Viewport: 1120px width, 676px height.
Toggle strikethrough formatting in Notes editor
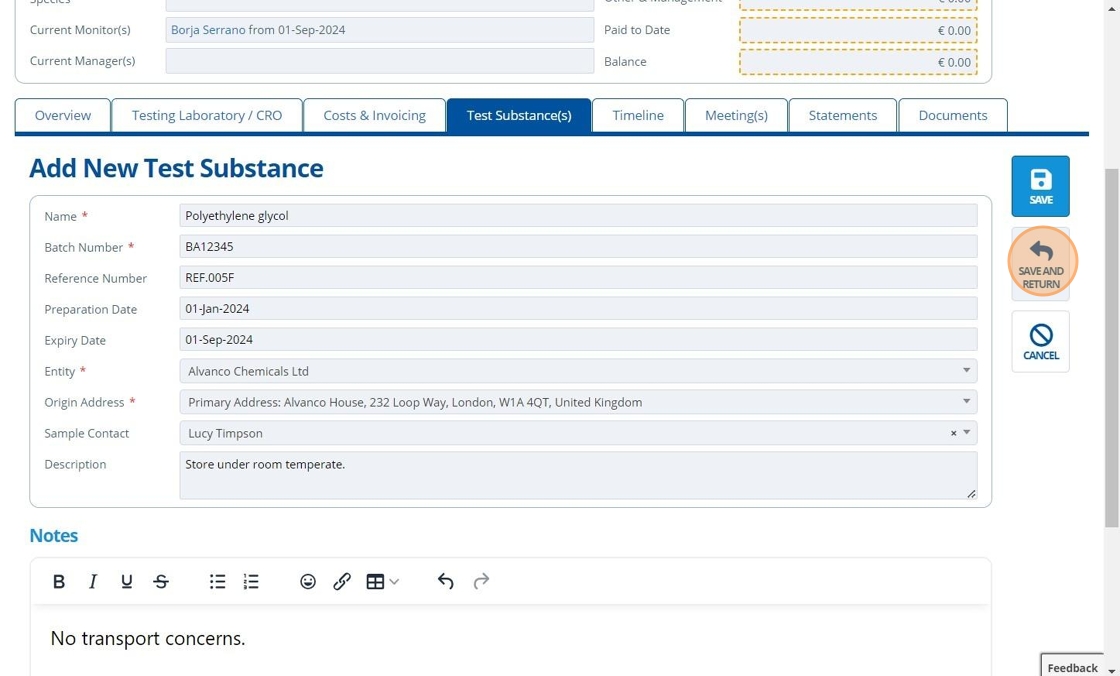tap(161, 582)
